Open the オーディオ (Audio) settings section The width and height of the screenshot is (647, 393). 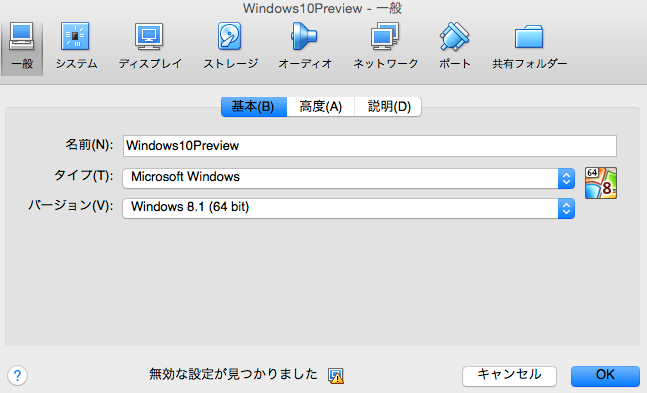305,46
